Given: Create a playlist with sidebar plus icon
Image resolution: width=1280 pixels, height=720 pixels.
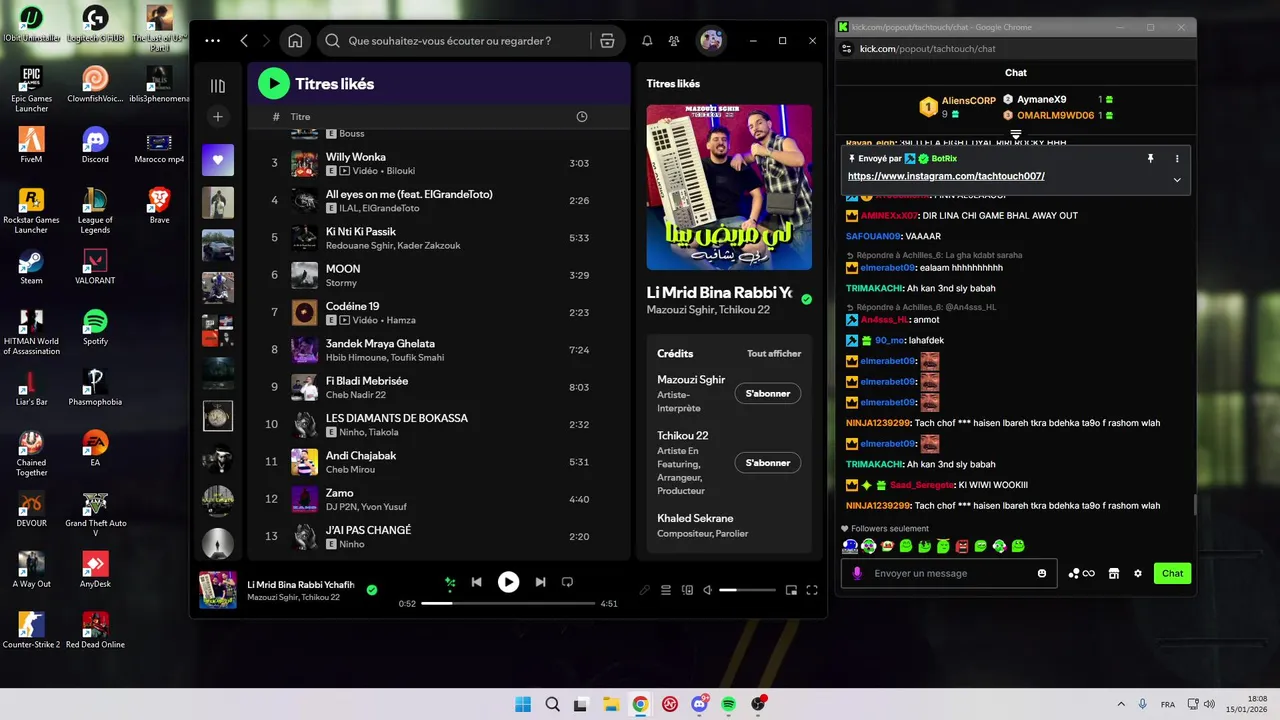Looking at the screenshot, I should (218, 117).
